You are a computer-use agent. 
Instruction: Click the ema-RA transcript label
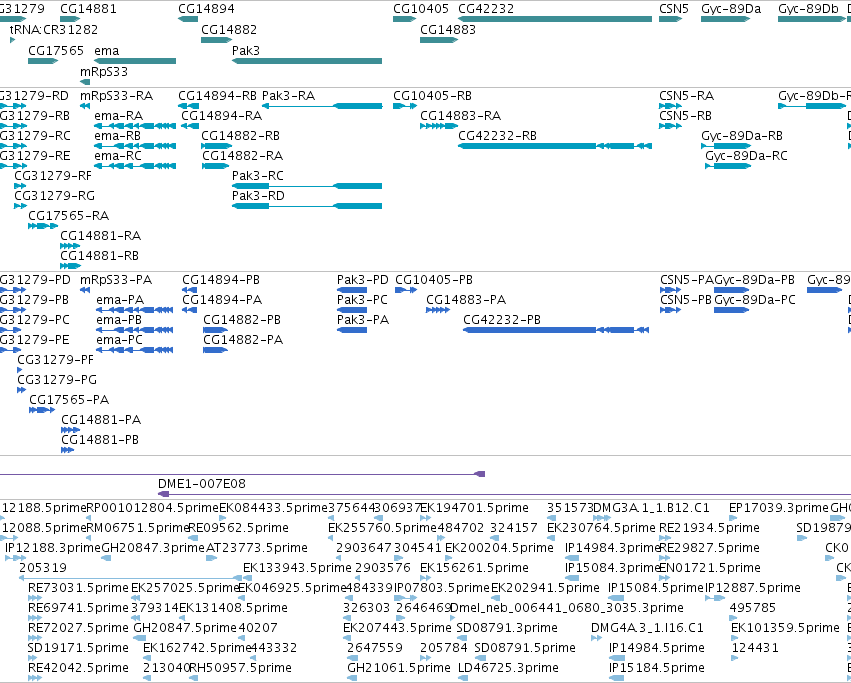click(118, 116)
